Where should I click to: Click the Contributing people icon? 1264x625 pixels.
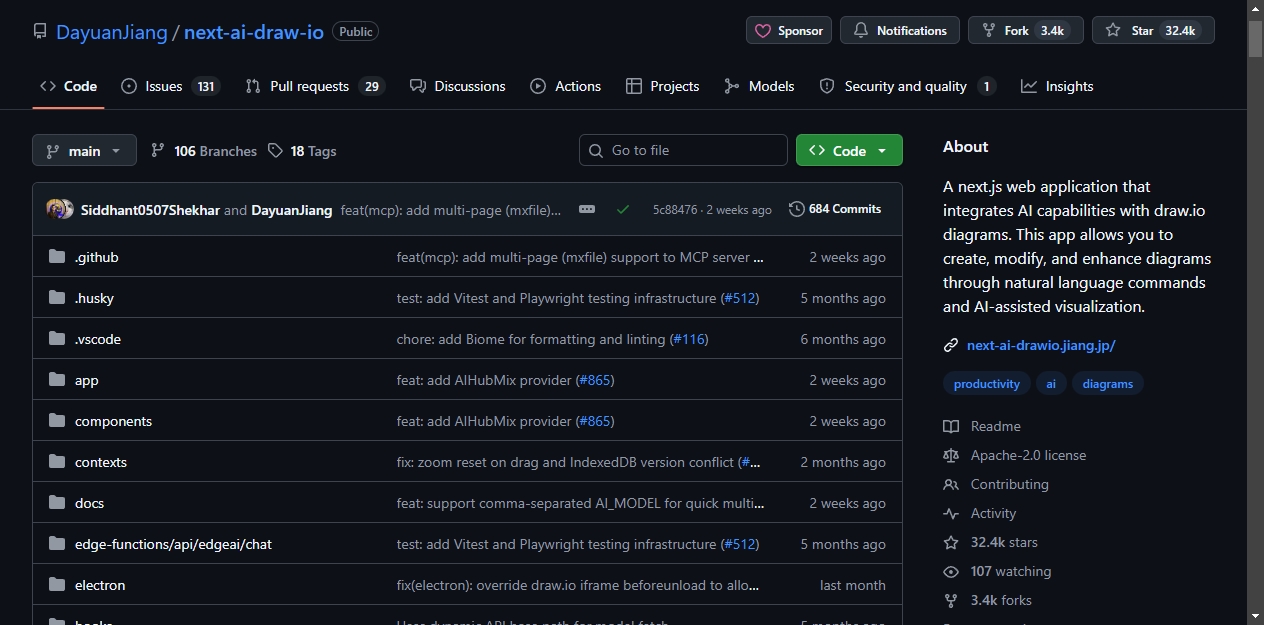click(x=951, y=485)
